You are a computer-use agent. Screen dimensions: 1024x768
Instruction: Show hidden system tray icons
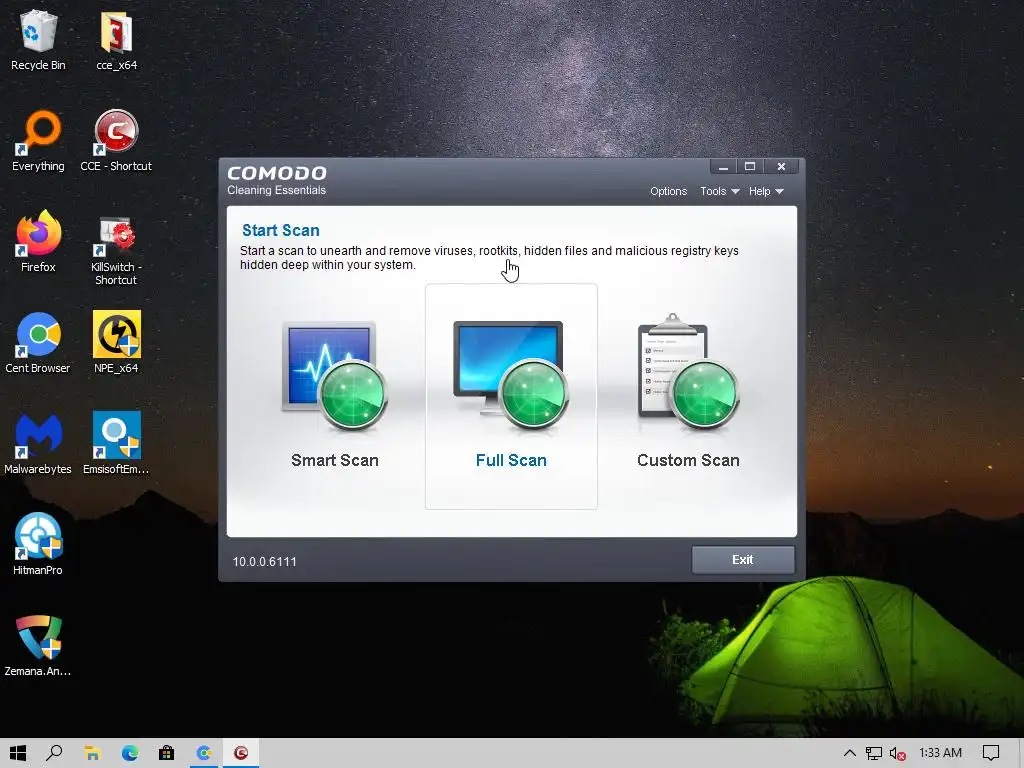coord(850,753)
